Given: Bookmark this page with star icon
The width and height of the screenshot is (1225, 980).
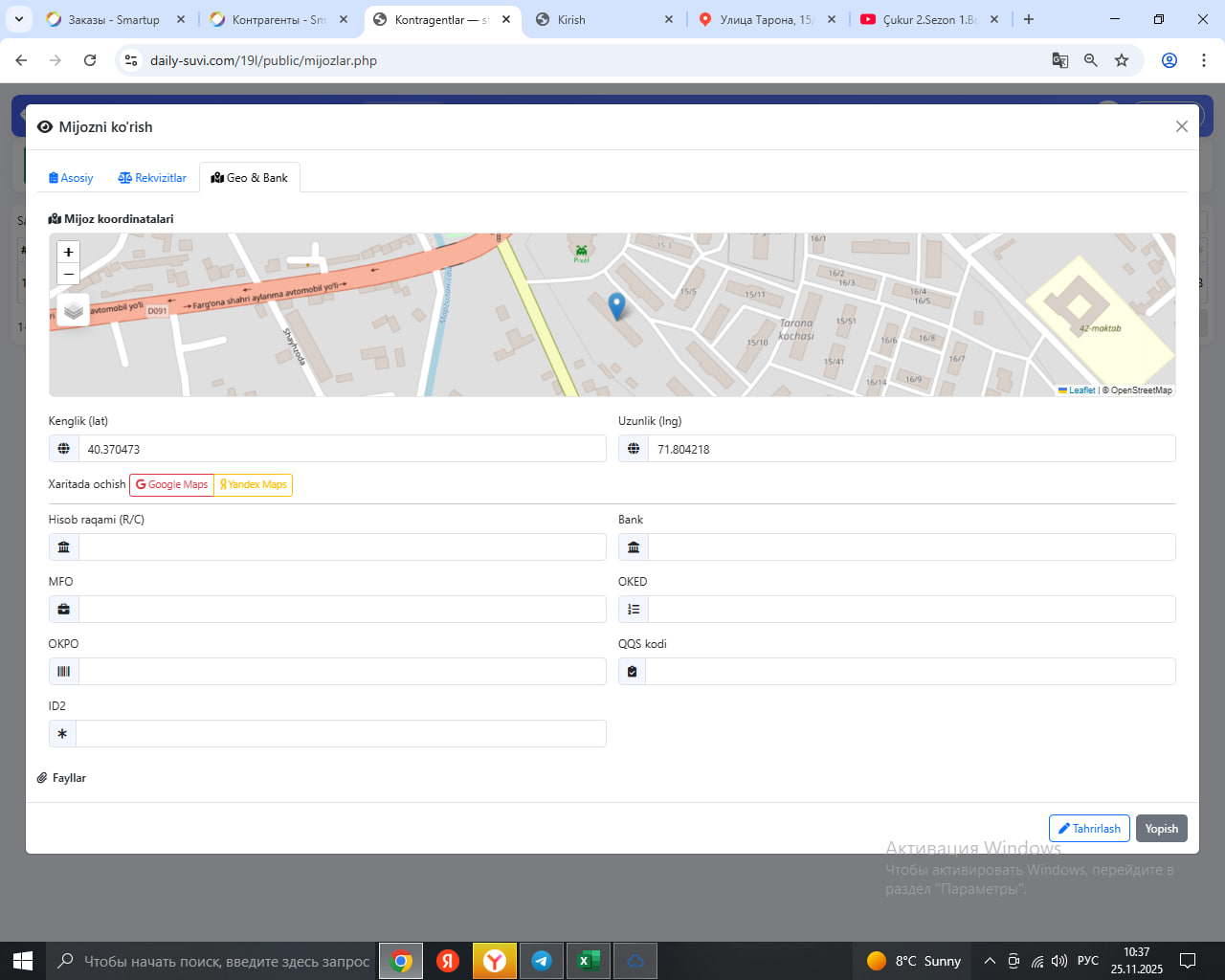Looking at the screenshot, I should (1122, 60).
